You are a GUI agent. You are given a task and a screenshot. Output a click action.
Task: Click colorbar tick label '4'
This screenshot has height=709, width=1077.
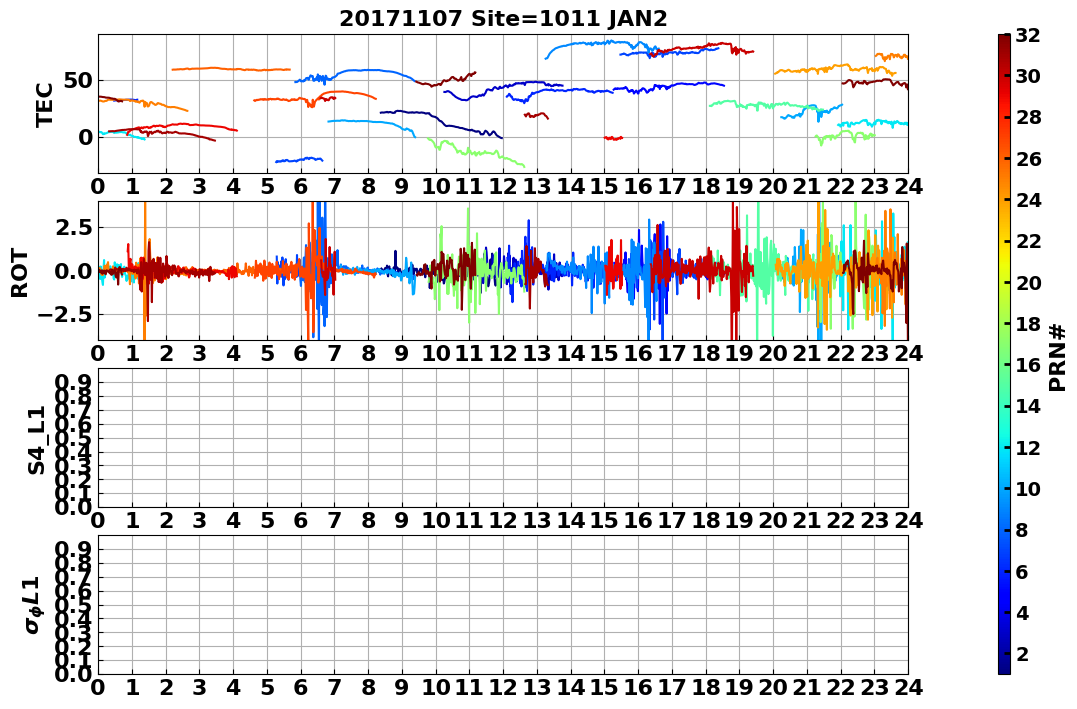pyautogui.click(x=1021, y=612)
